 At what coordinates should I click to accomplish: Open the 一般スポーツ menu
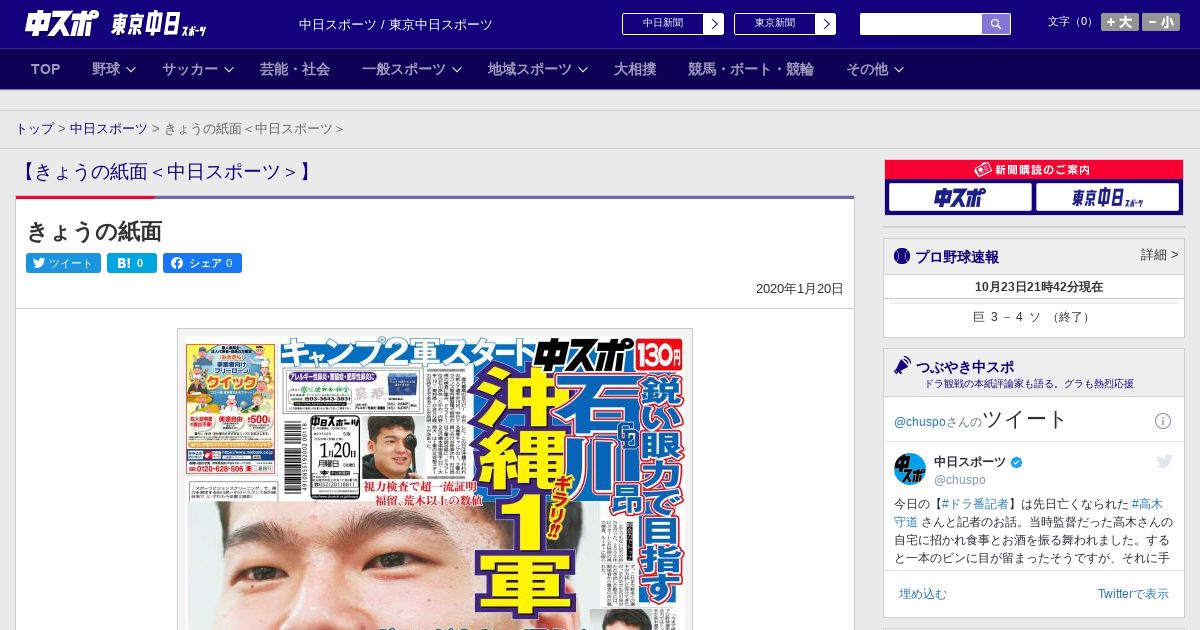tap(404, 69)
